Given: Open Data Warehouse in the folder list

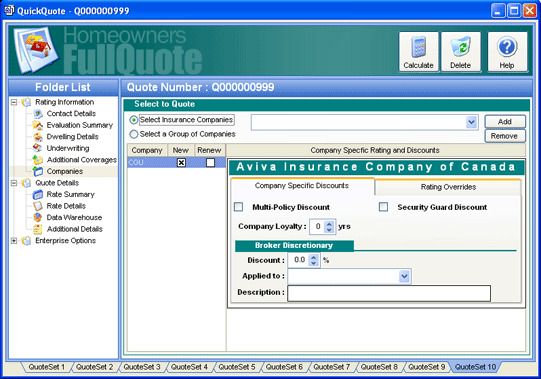Looking at the screenshot, I should [74, 217].
